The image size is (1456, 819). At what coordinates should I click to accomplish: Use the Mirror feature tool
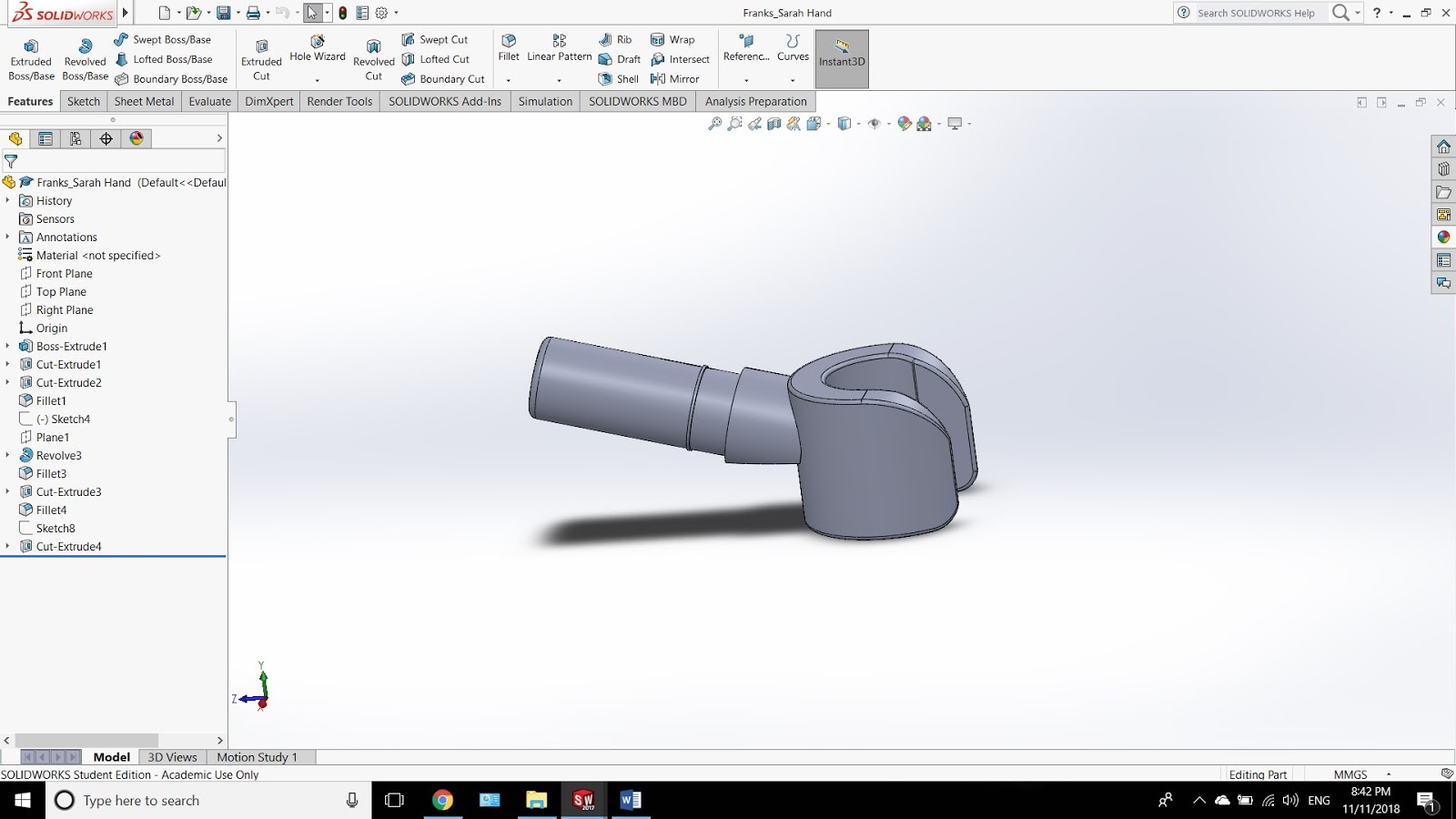coord(675,79)
